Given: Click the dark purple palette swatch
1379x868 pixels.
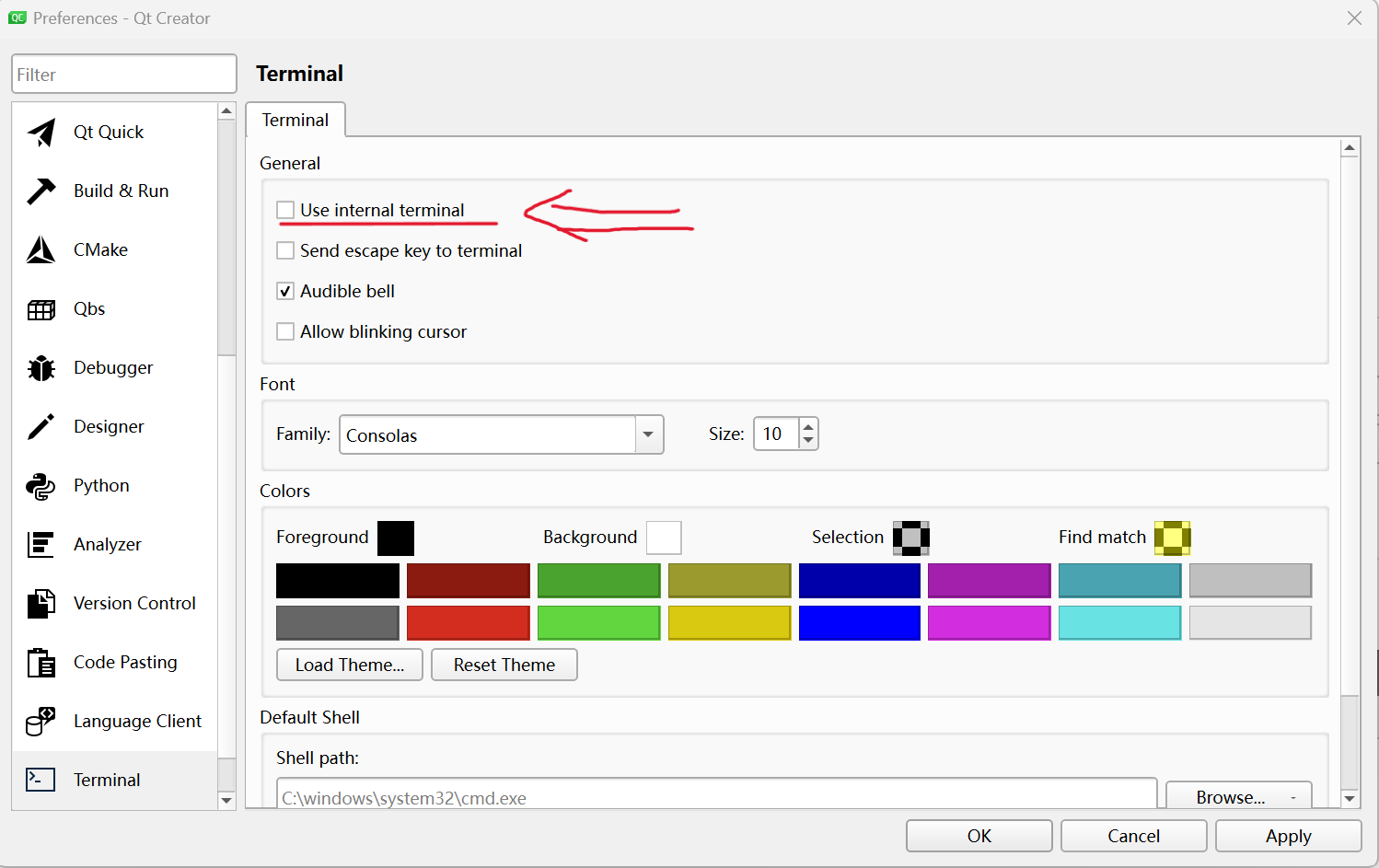Looking at the screenshot, I should coord(990,581).
